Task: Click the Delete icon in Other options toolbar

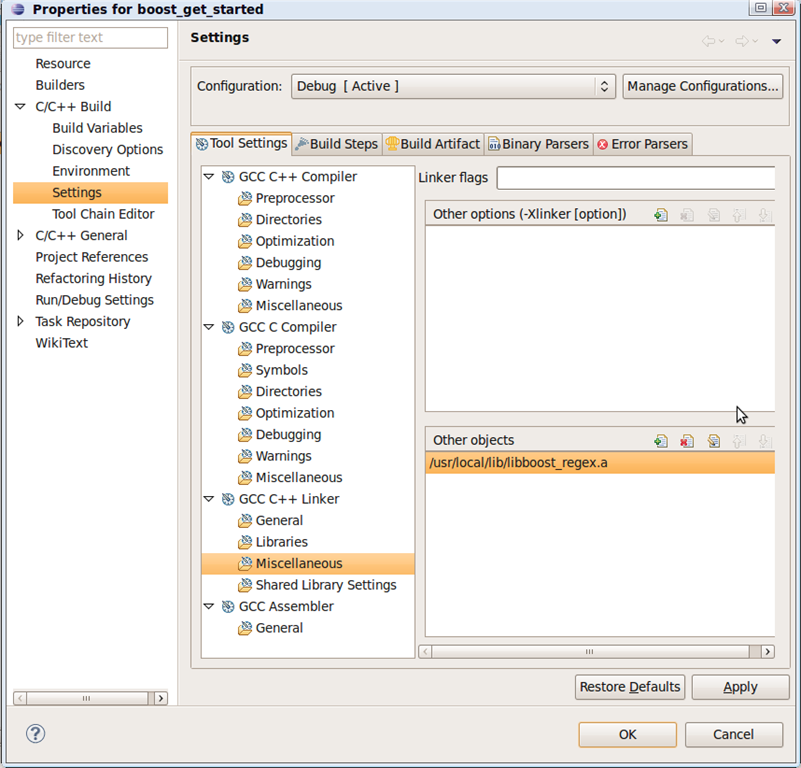Action: click(x=687, y=215)
